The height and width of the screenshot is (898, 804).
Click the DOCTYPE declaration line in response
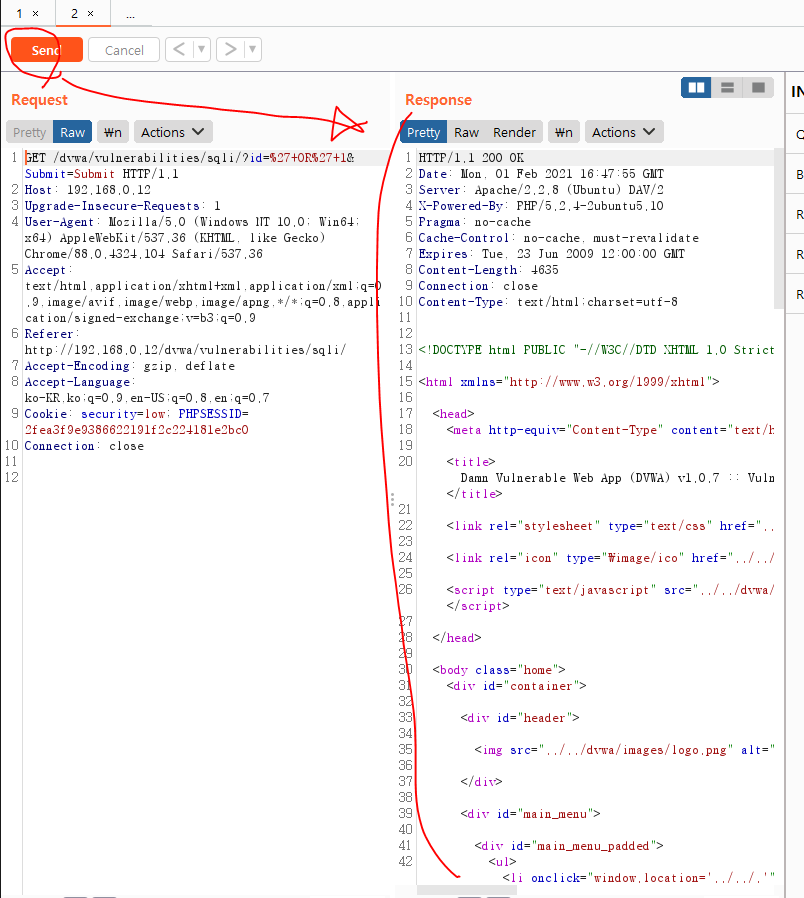(x=596, y=349)
